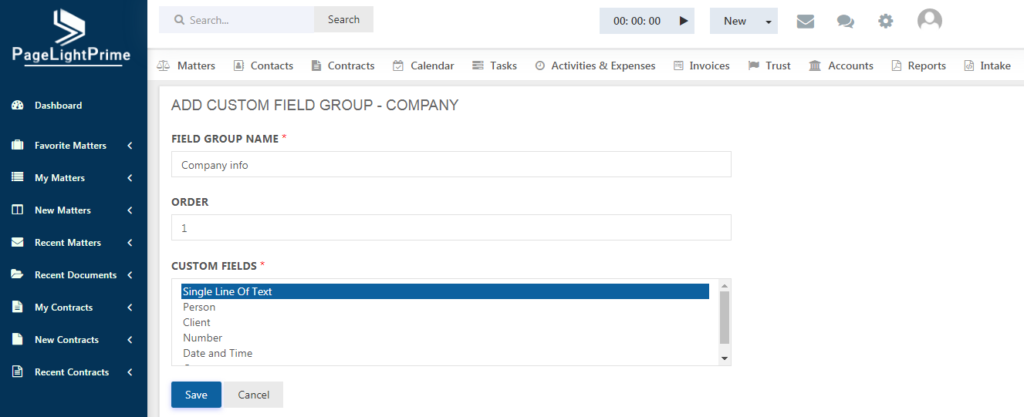The image size is (1024, 417).
Task: Click the Reports PDF icon
Action: (x=897, y=66)
